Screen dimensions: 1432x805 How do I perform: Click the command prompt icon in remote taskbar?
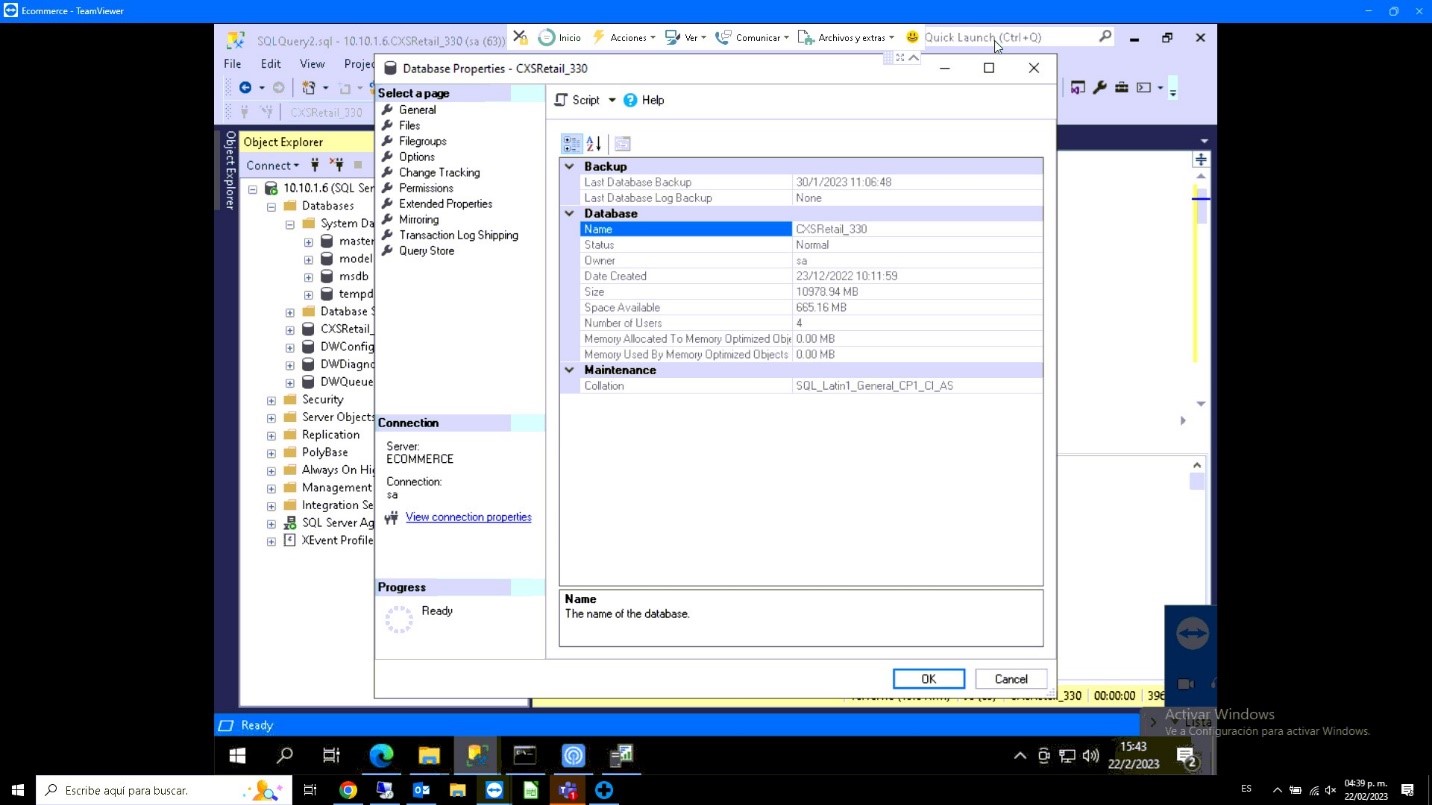[x=525, y=756]
